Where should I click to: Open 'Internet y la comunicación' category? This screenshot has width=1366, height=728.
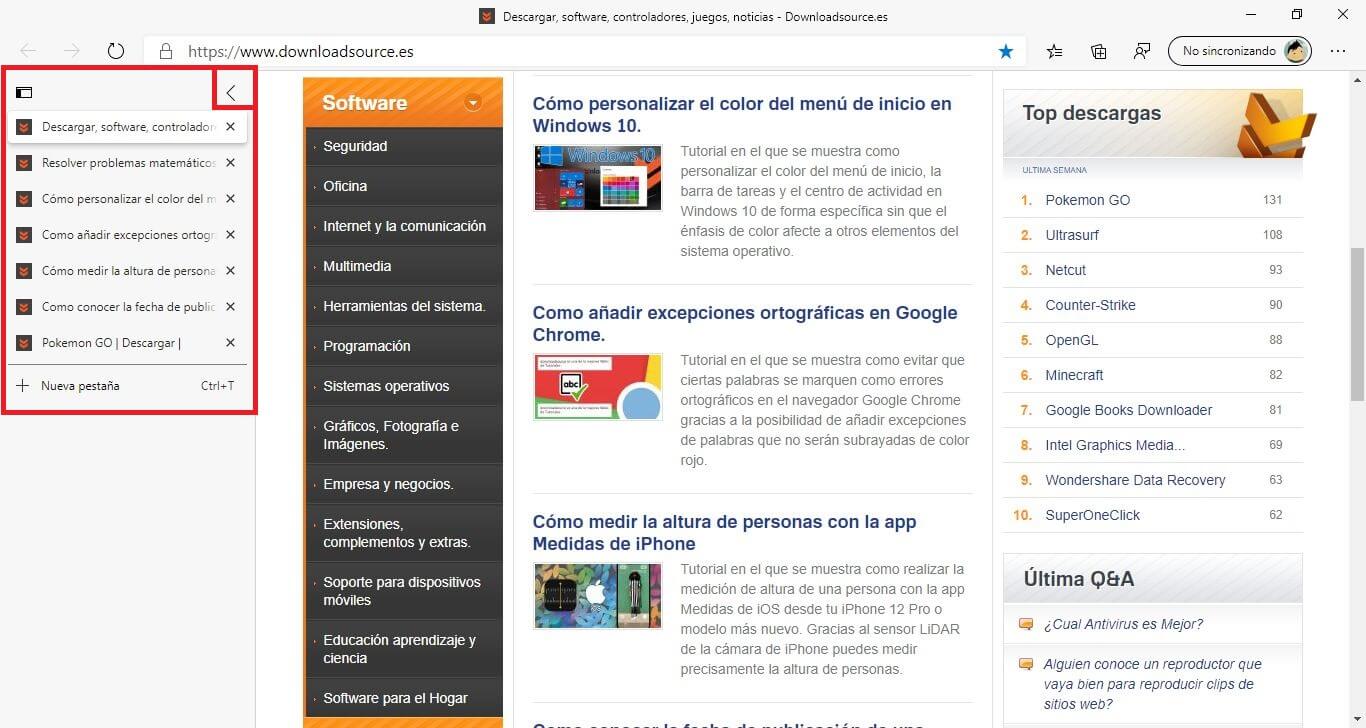[403, 226]
